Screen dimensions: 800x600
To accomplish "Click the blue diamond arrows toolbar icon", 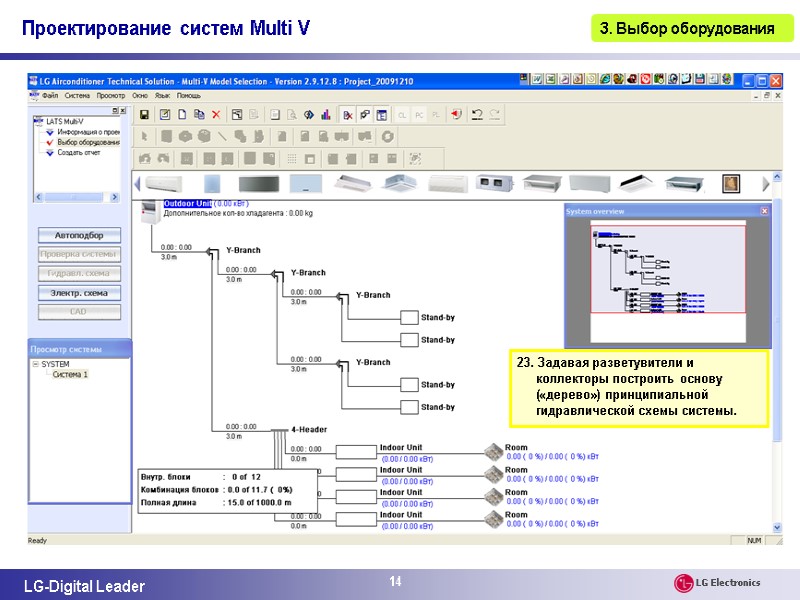I will (x=309, y=115).
